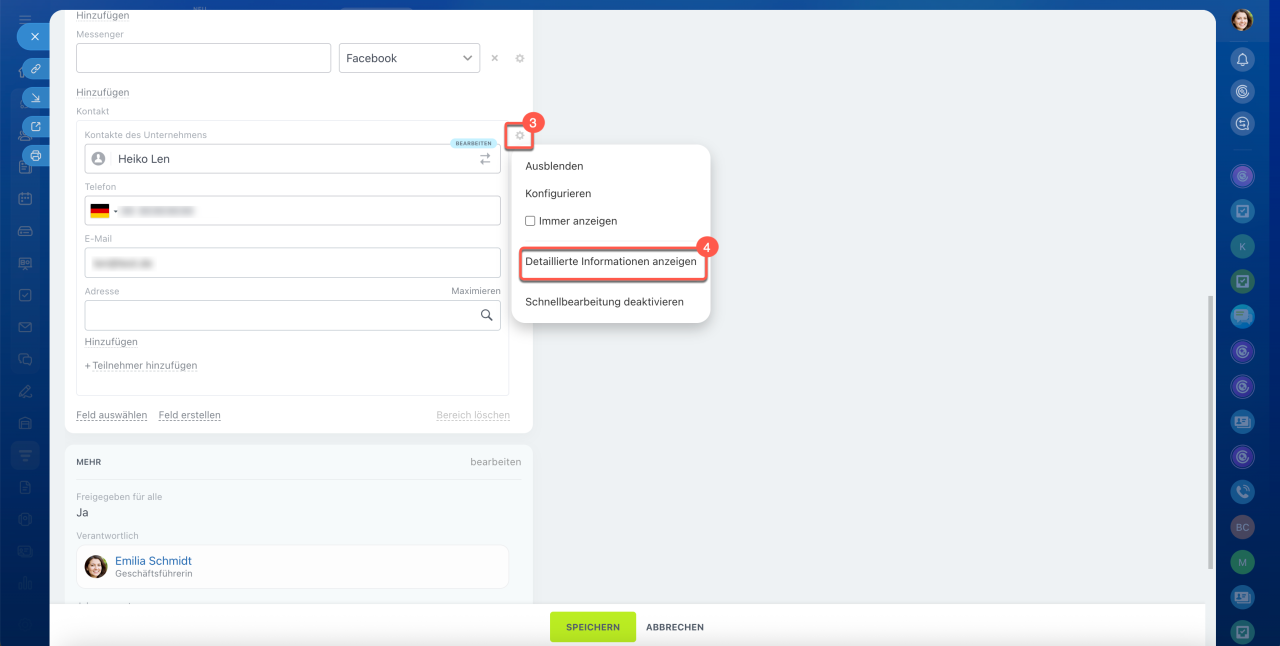Open the green K avatar chat
This screenshot has height=646, width=1280.
click(1242, 246)
